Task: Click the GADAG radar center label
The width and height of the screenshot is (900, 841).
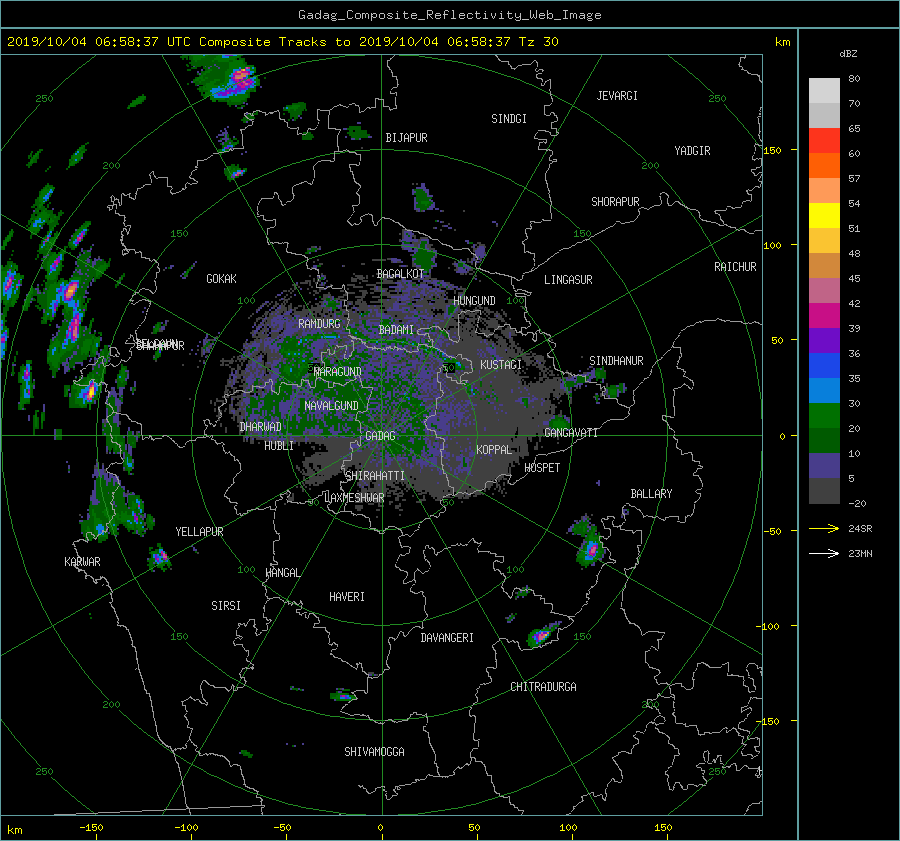Action: [380, 436]
